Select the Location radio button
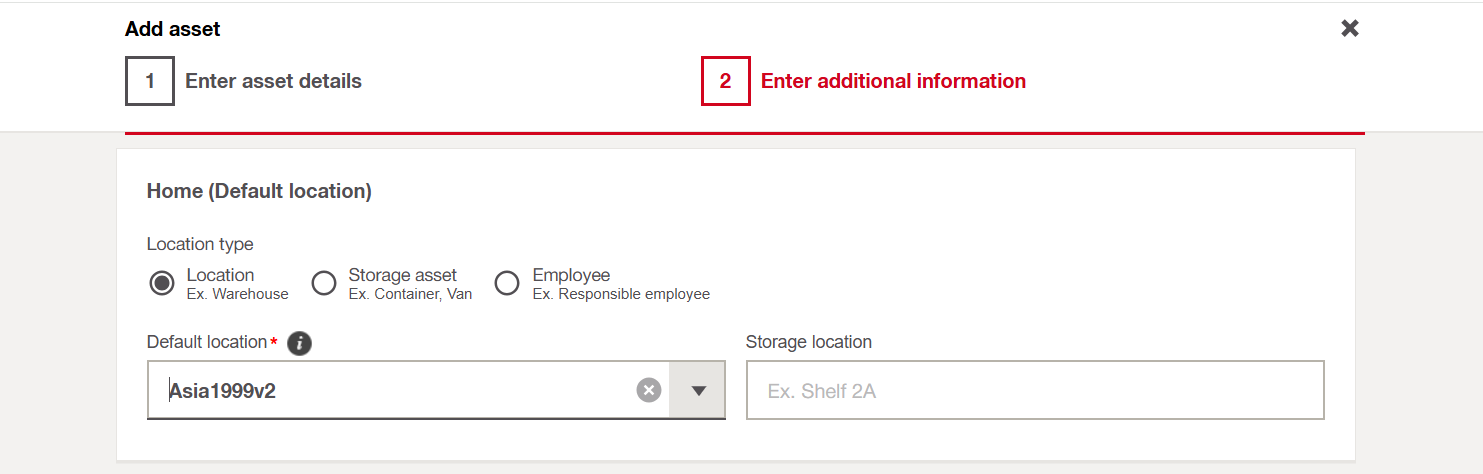 161,284
